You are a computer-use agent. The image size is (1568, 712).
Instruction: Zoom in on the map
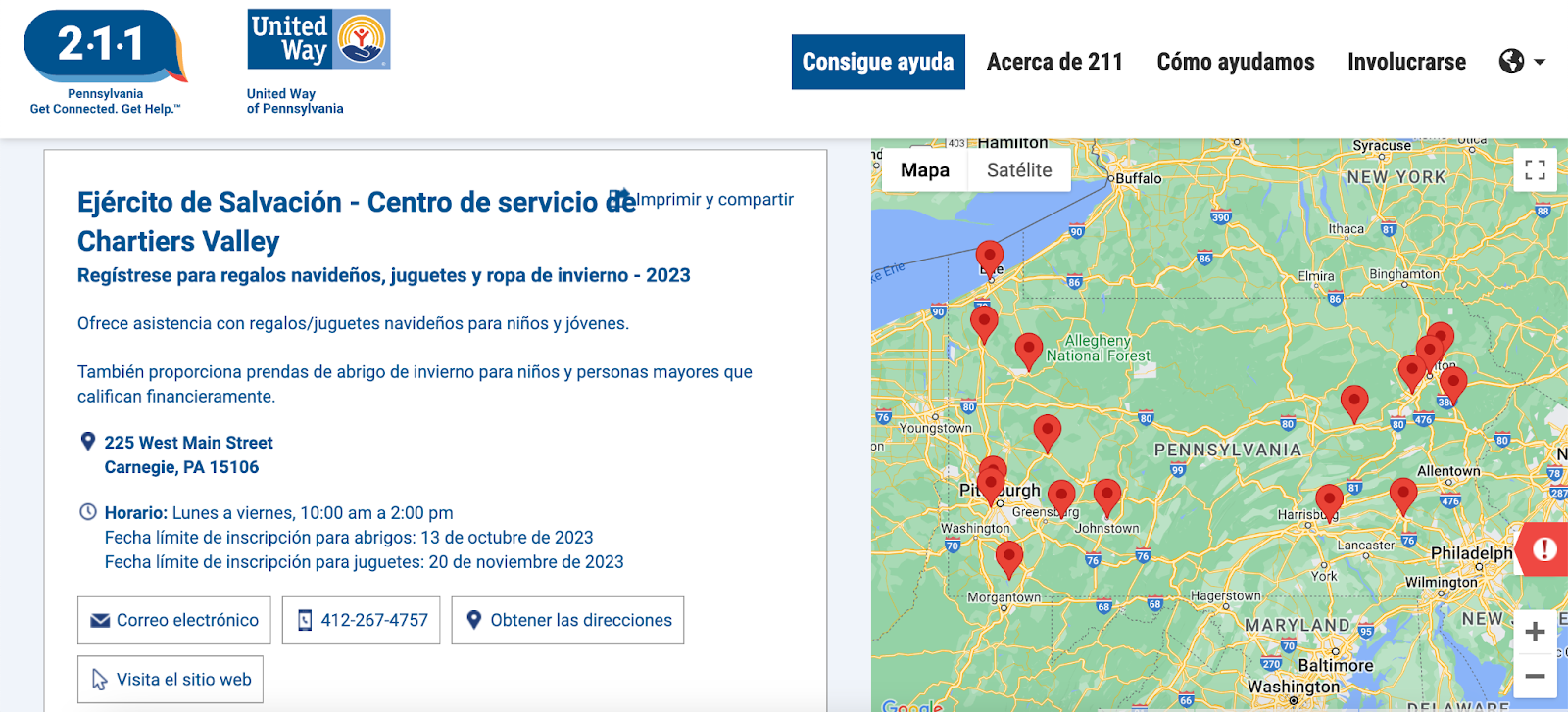[x=1535, y=632]
